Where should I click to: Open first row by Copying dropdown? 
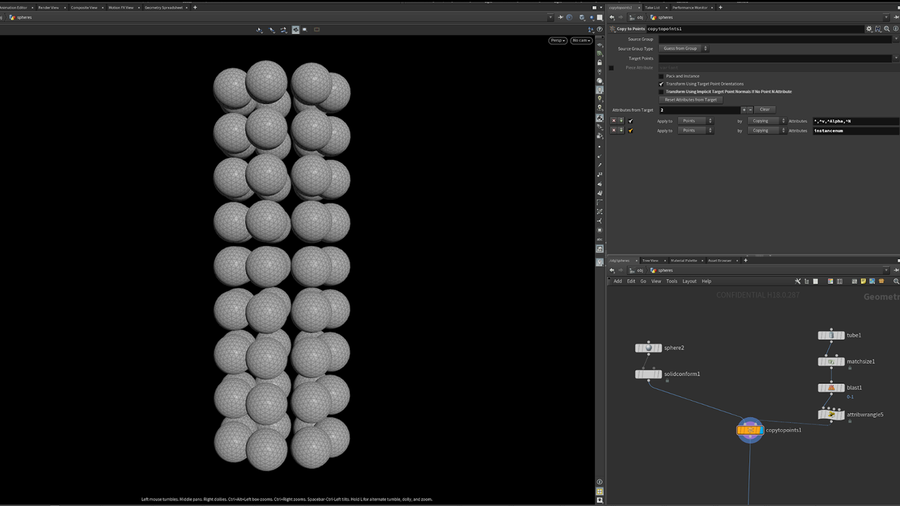766,121
